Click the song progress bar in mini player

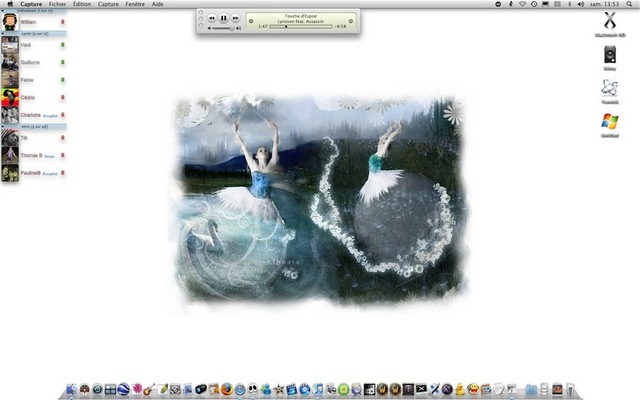pos(301,27)
